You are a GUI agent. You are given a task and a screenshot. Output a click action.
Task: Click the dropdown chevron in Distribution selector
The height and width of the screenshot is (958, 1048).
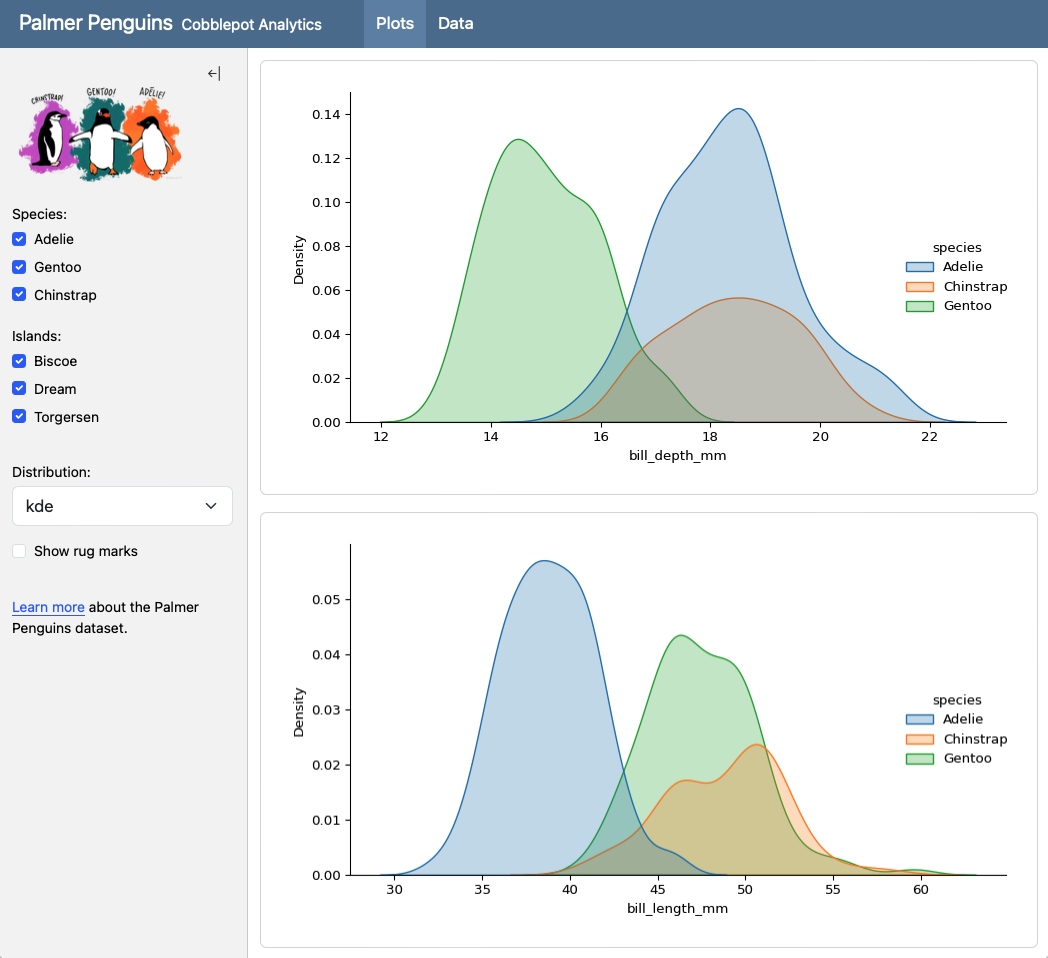coord(211,506)
